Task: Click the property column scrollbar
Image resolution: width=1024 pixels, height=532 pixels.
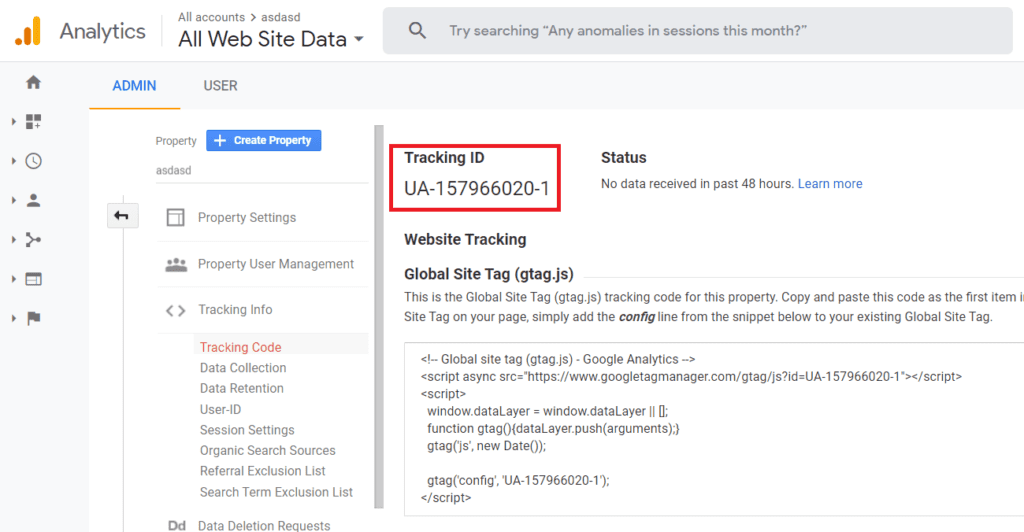Action: (x=379, y=317)
